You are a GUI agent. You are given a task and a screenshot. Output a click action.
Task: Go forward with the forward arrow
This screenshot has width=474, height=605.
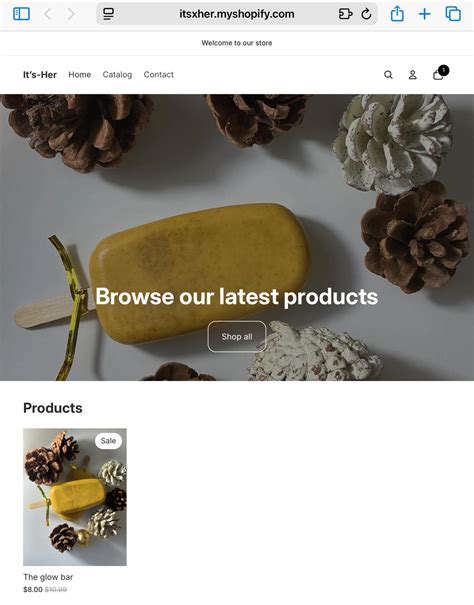(x=71, y=14)
